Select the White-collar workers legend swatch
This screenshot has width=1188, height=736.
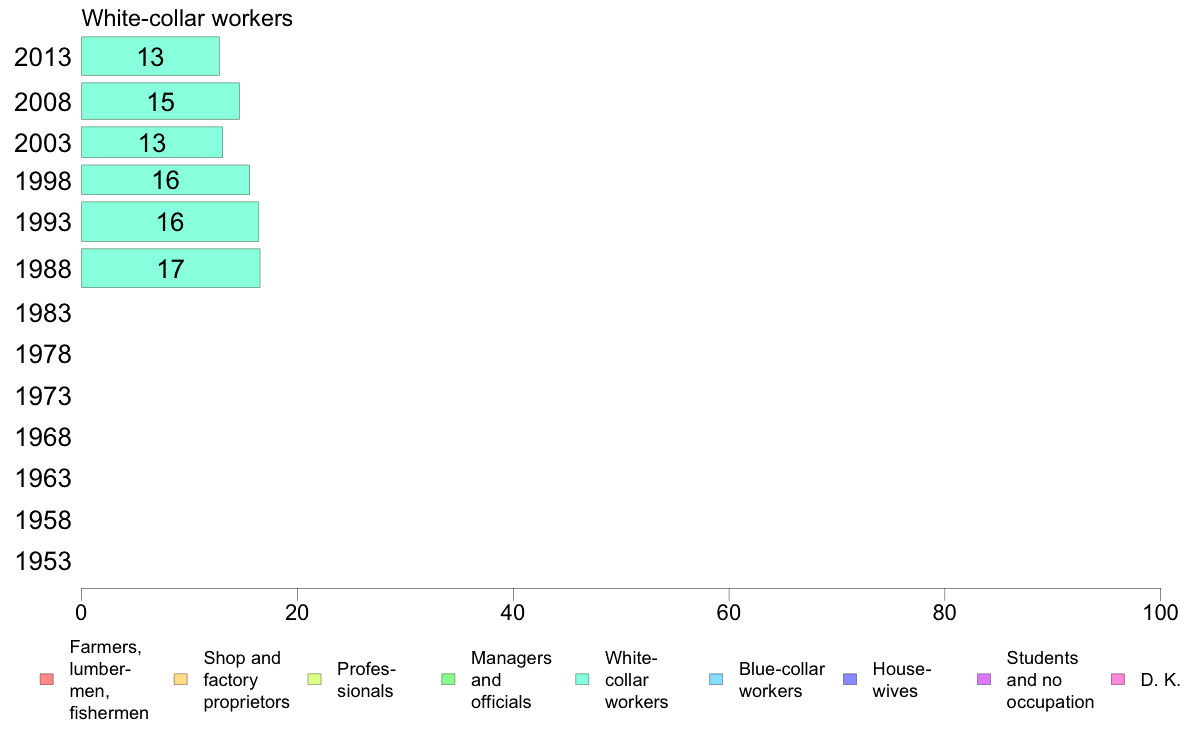pos(582,679)
